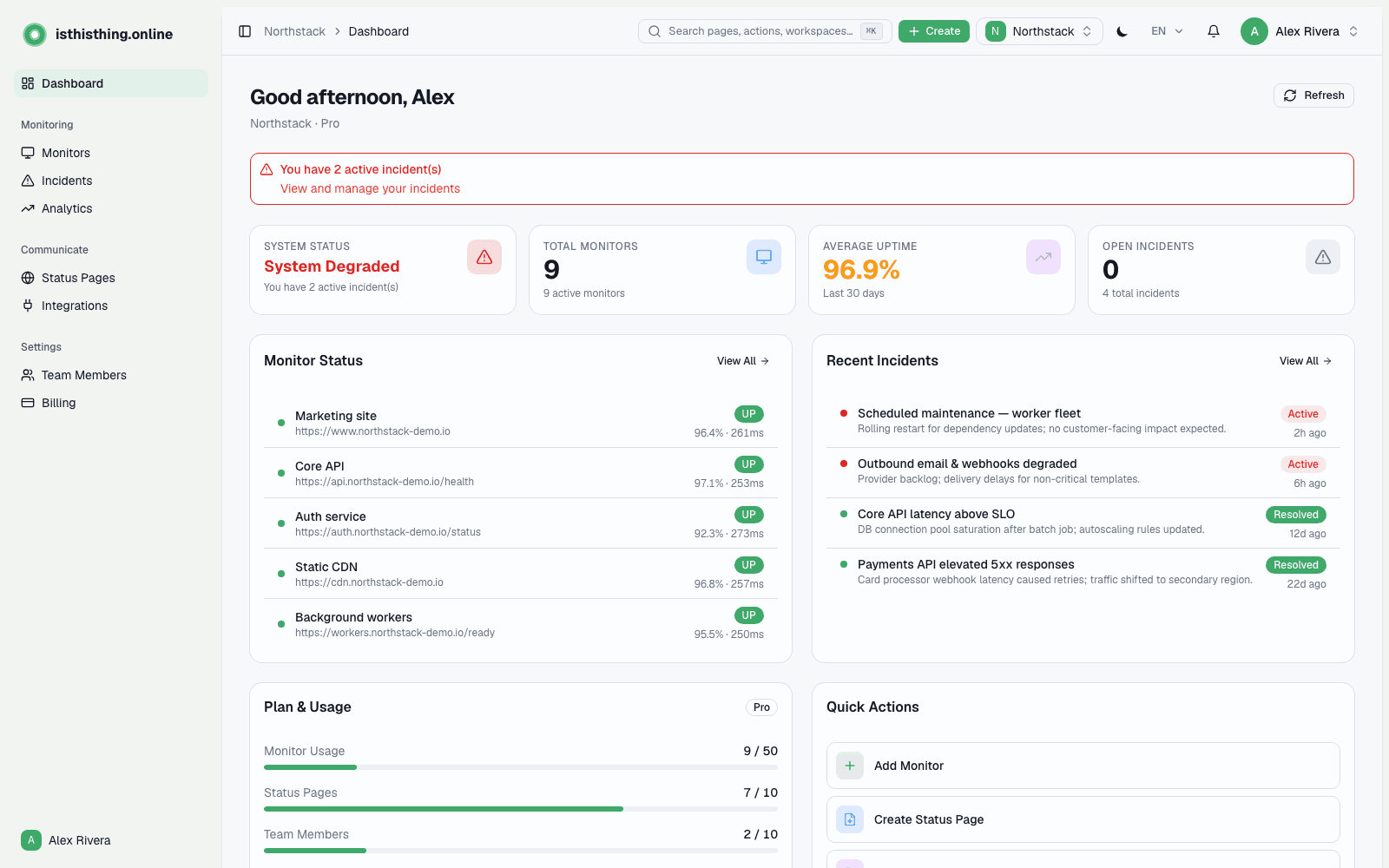
Task: Select Auth service monitor entry
Action: pos(521,523)
